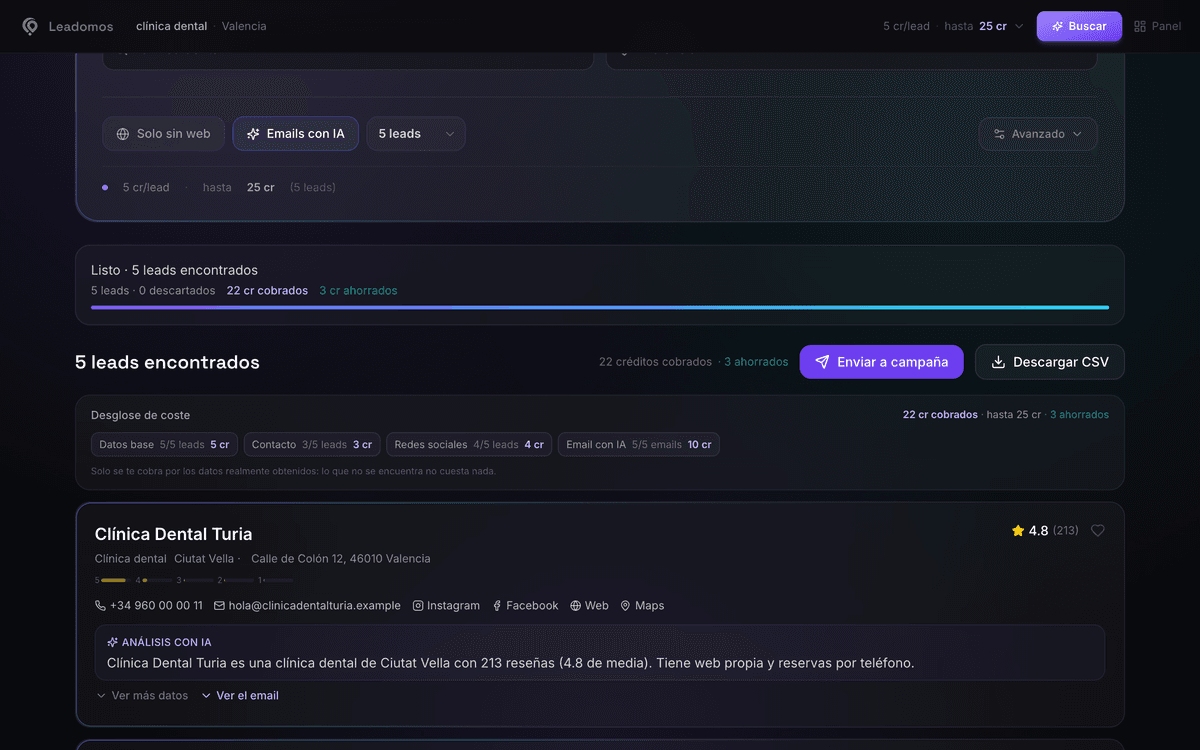
Task: Open the Panel dashboard icon
Action: [x=1140, y=26]
